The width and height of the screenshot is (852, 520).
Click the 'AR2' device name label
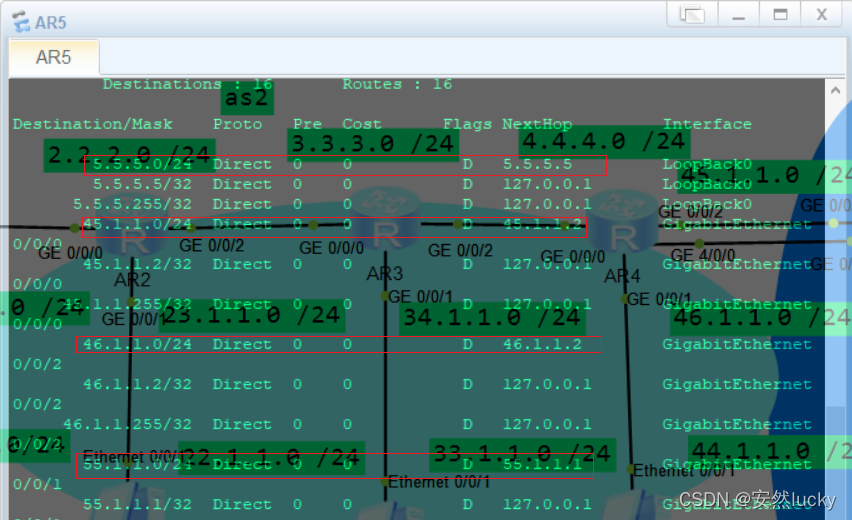pos(132,280)
